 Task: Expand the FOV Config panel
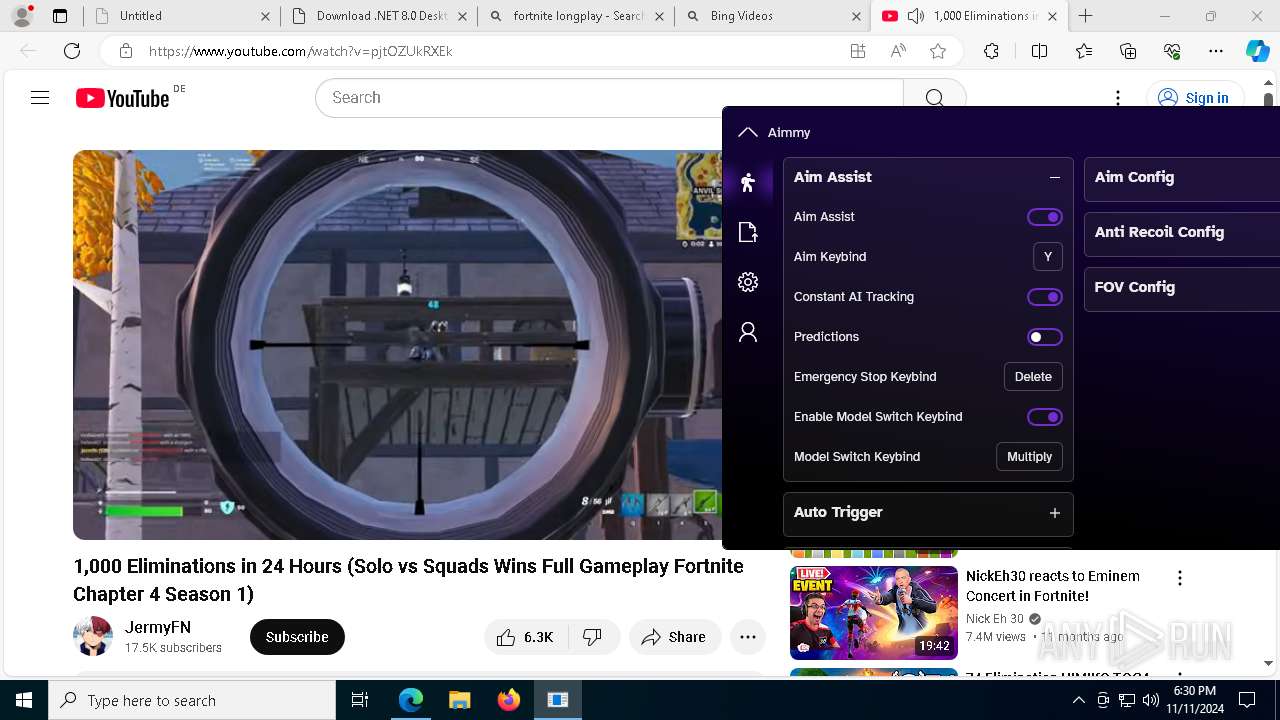(1182, 288)
